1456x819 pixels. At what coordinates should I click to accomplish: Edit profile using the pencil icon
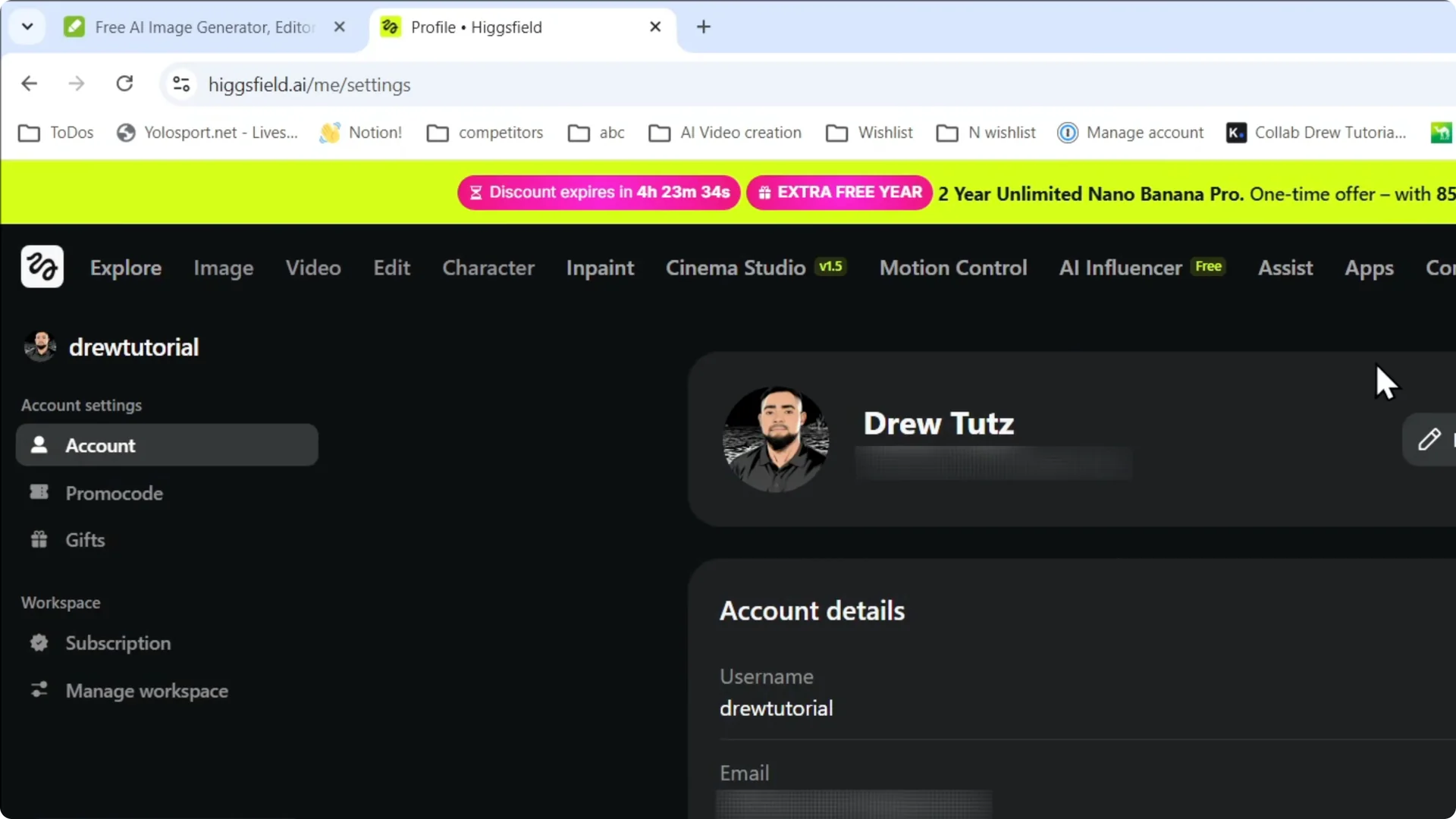coord(1430,440)
